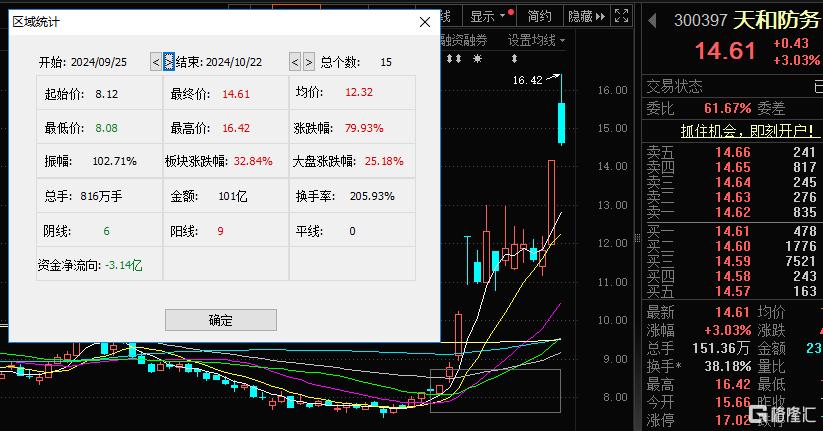The height and width of the screenshot is (431, 823).
Task: Click the 大盘涨跌幅 value 25.18%
Action: (384, 161)
